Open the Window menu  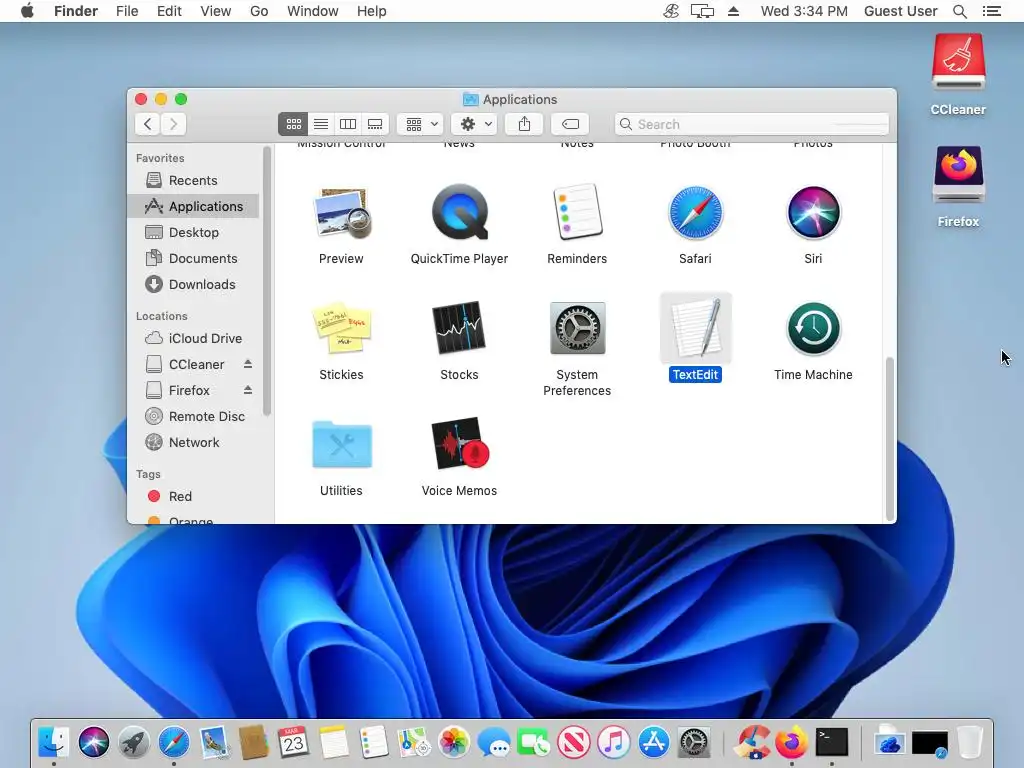point(313,11)
